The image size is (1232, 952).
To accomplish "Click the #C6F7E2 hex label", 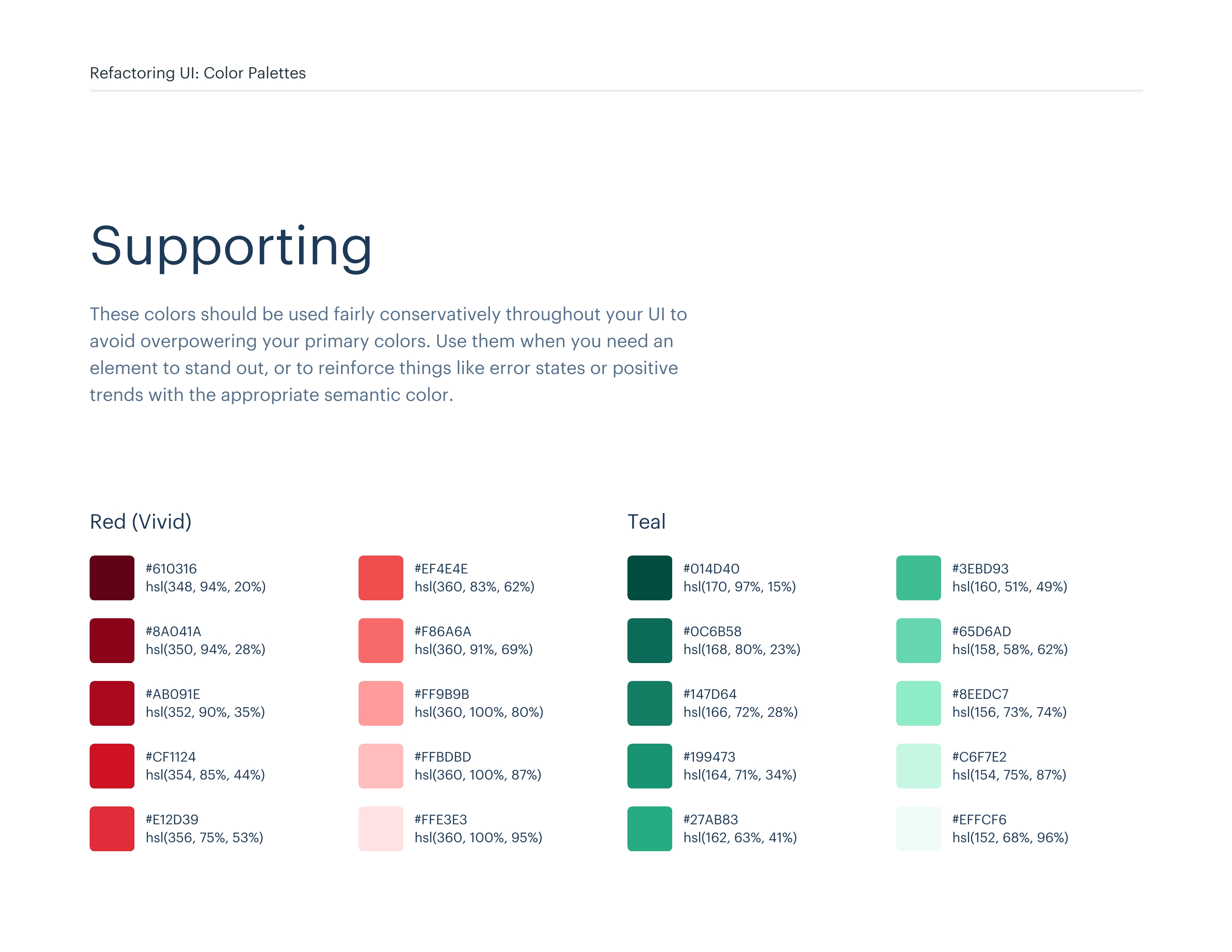I will coord(979,757).
